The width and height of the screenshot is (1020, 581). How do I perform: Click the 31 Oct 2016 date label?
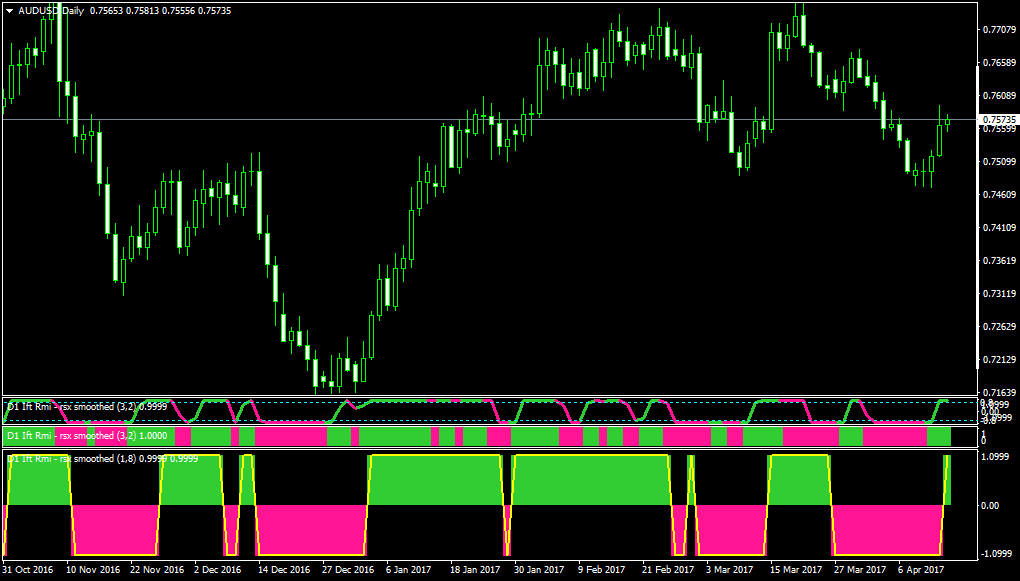[29, 569]
